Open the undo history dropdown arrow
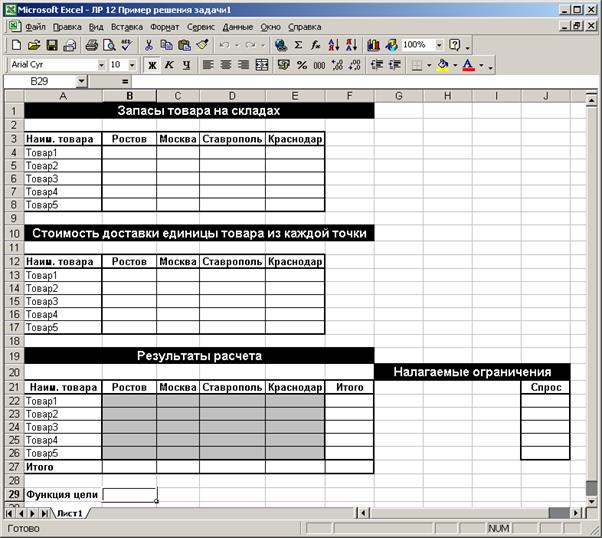This screenshot has width=602, height=538. [x=237, y=45]
